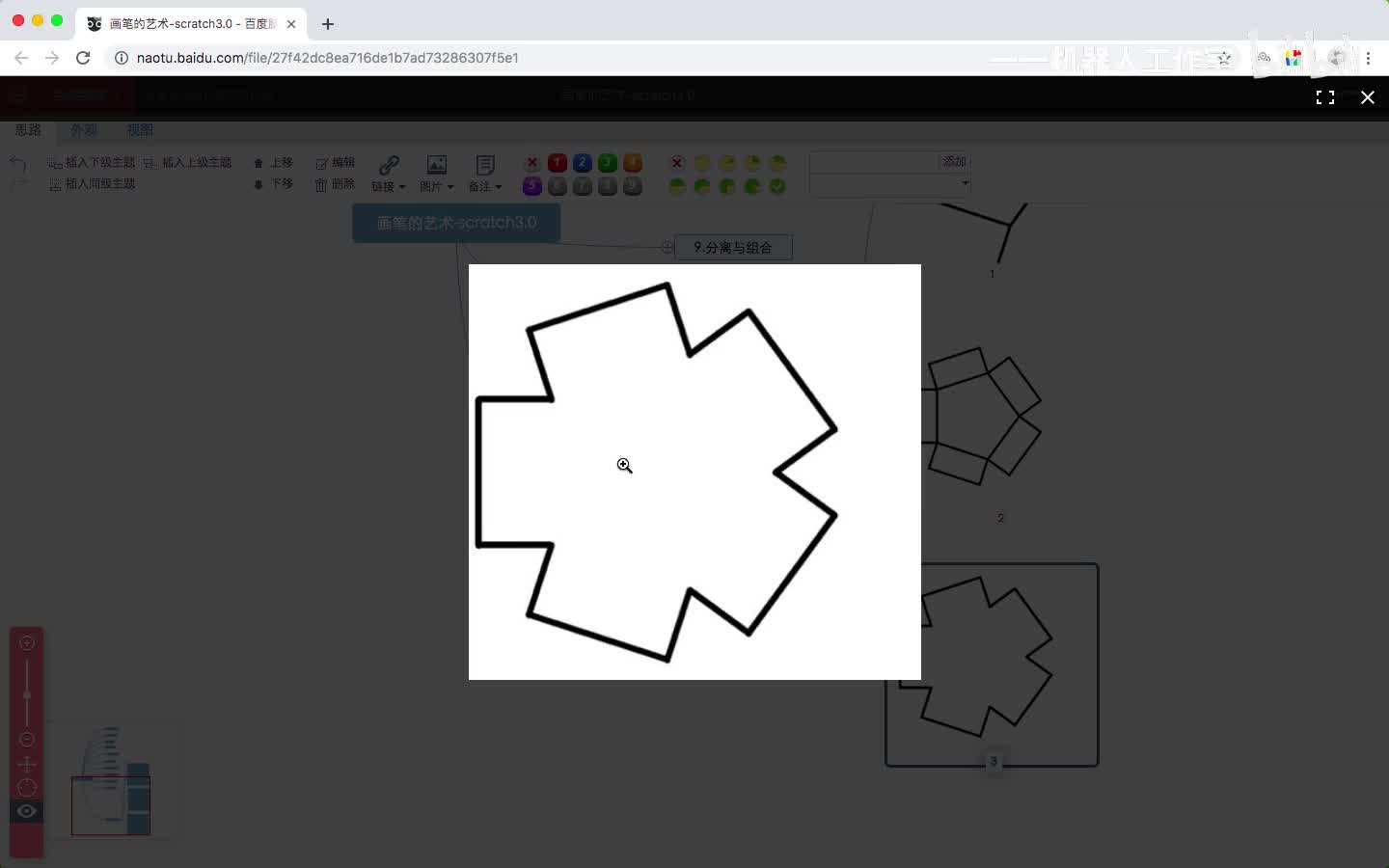Toggle minimap visibility with the eye icon
This screenshot has height=868, width=1389.
click(x=27, y=811)
